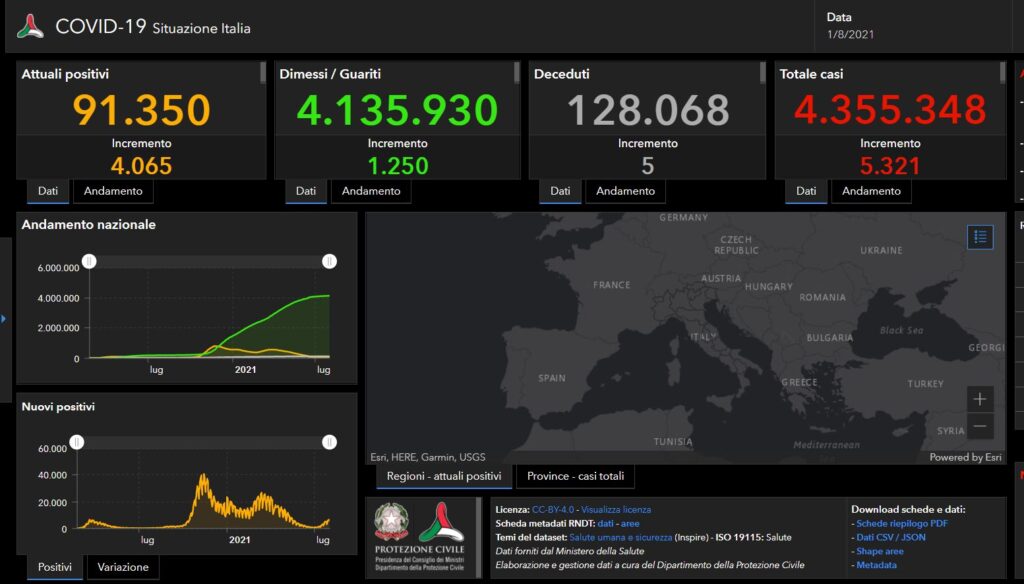Zoom out on the map

(x=980, y=426)
